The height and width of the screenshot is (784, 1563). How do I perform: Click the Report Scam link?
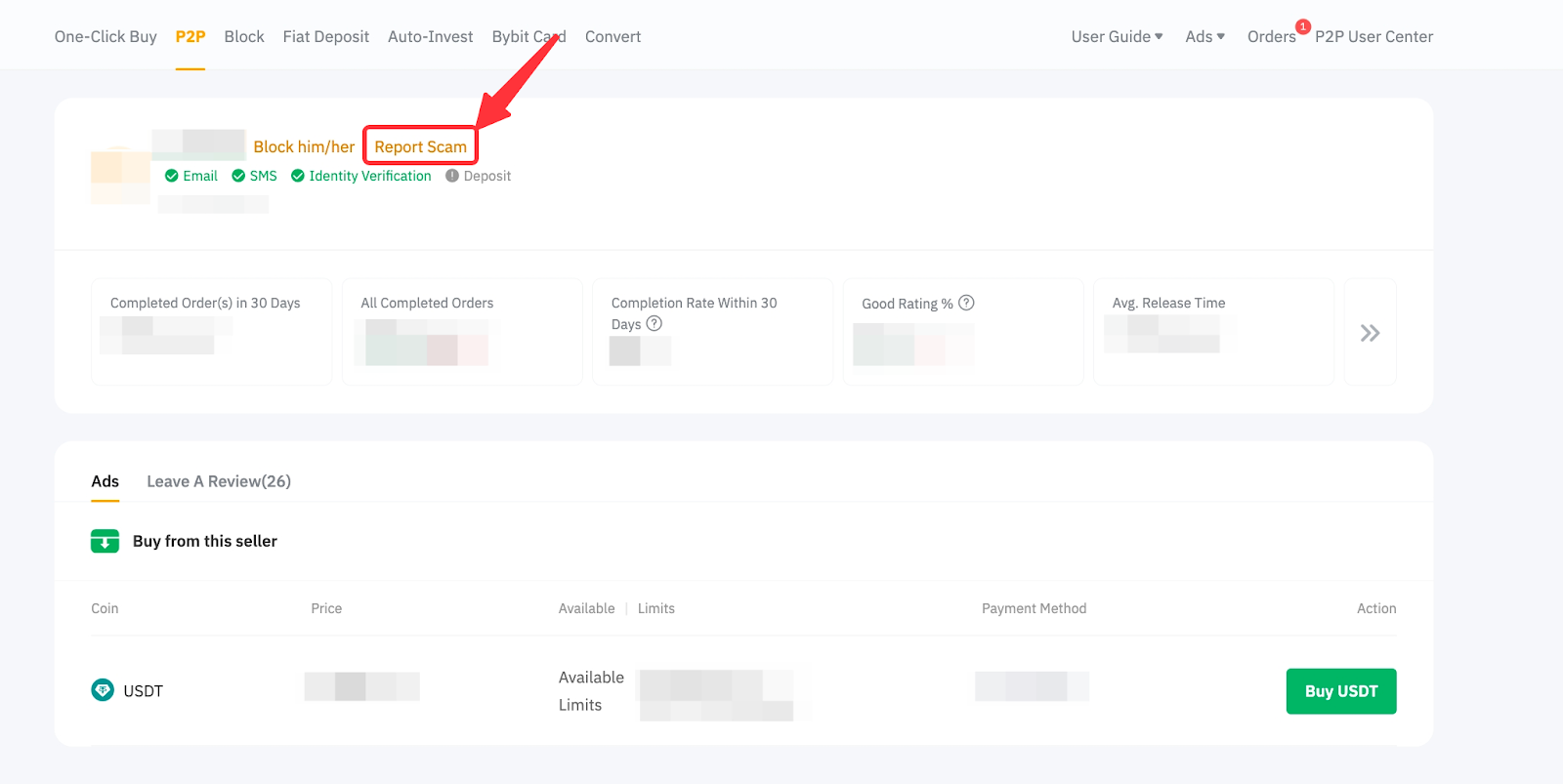point(420,146)
